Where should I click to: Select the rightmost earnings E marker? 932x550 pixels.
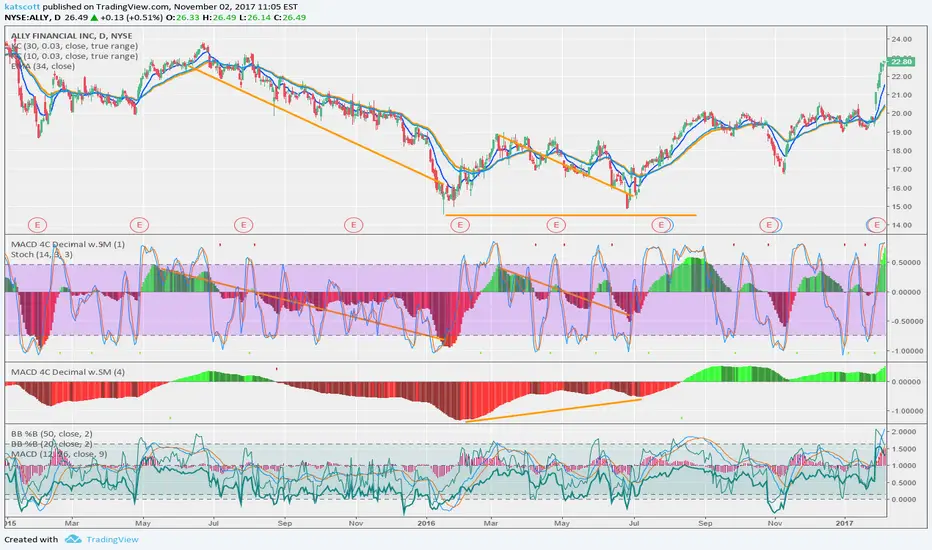(876, 225)
